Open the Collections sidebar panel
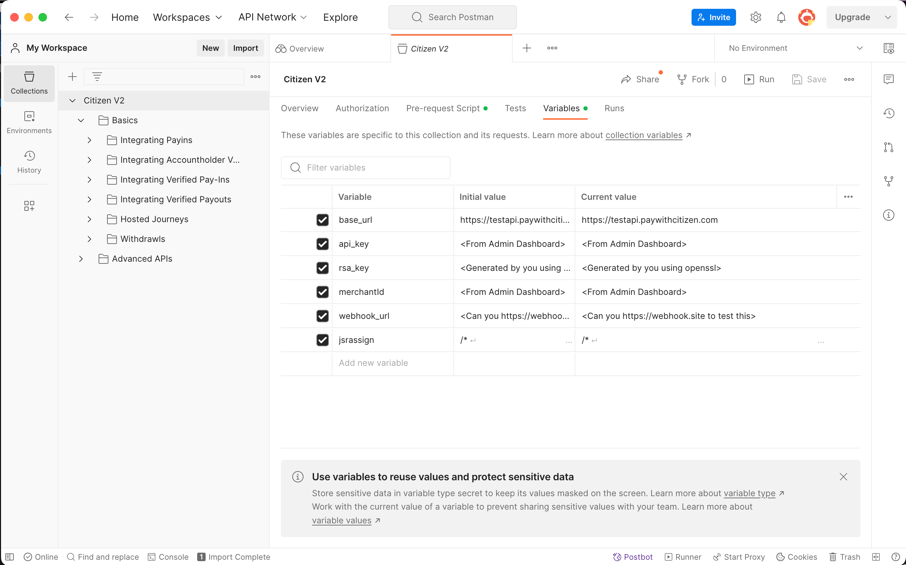The height and width of the screenshot is (565, 906). coord(29,83)
